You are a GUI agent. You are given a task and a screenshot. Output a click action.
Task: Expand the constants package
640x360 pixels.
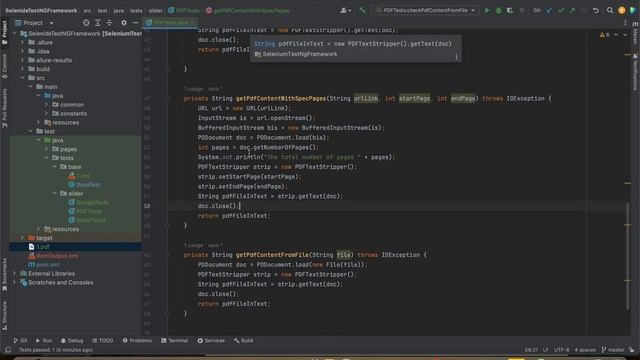point(47,113)
